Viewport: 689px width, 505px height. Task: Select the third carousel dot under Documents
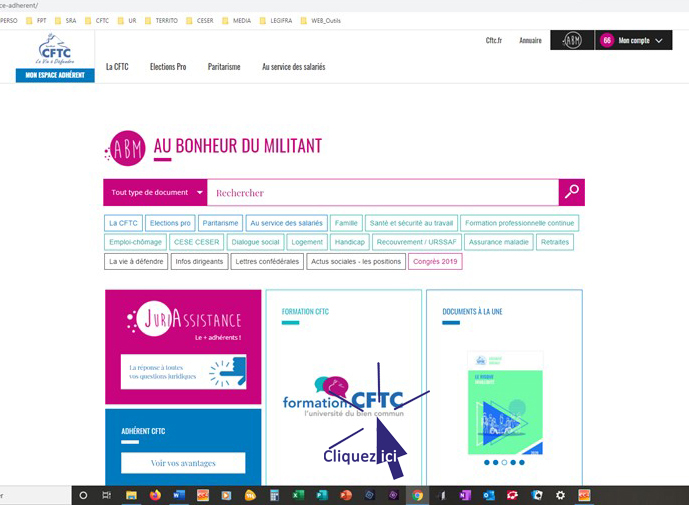coord(504,462)
